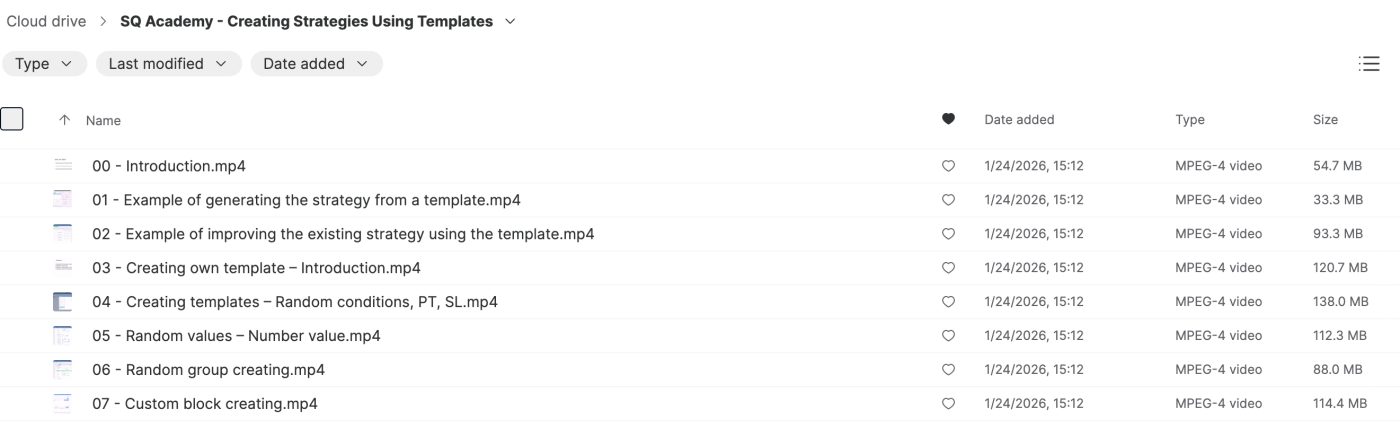Sort by the Date added column header
The height and width of the screenshot is (436, 1400).
click(1019, 120)
